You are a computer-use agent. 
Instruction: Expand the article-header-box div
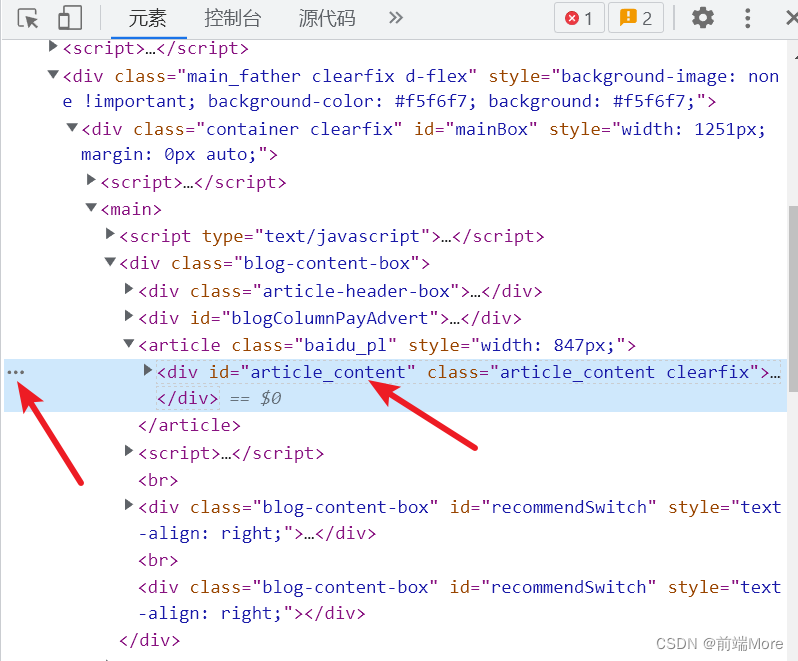point(129,290)
